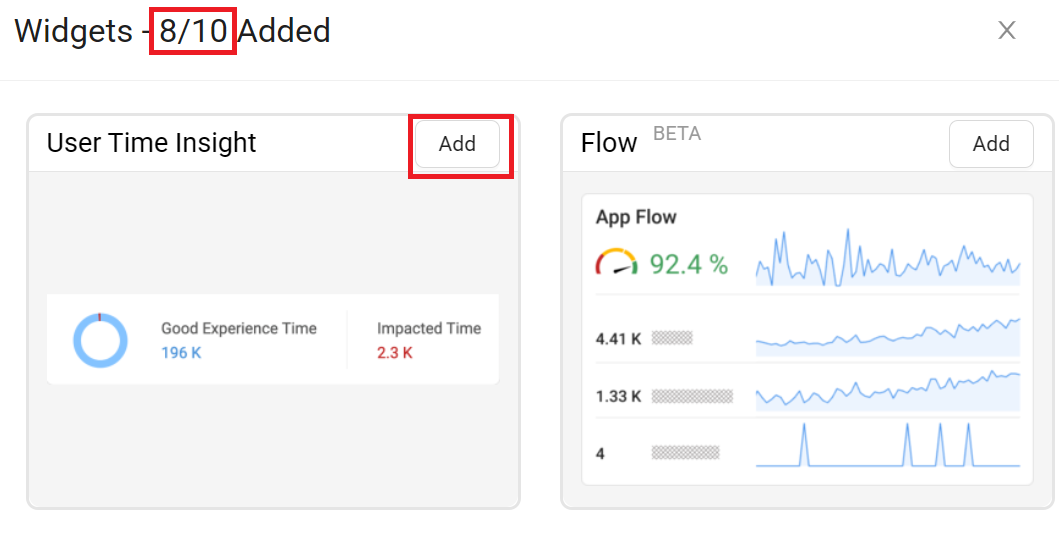1059x535 pixels.
Task: Click the 8/10 widget counter
Action: [193, 31]
